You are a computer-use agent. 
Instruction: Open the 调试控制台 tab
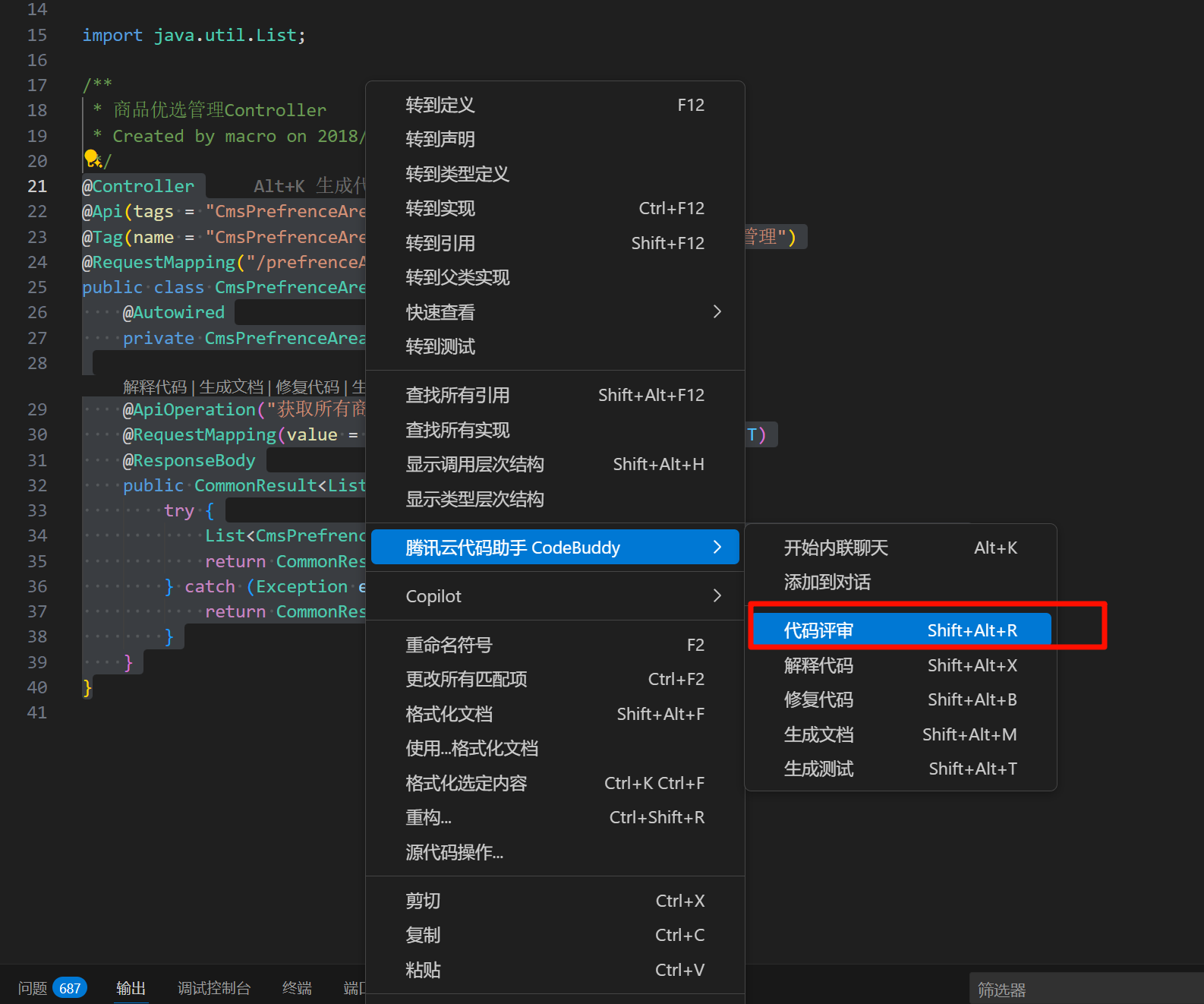click(214, 988)
